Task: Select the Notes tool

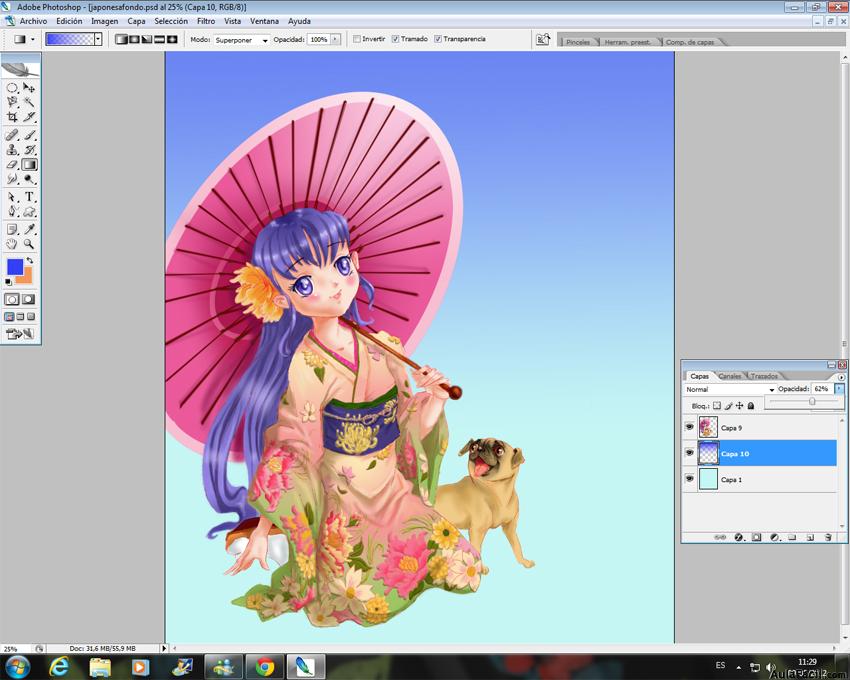Action: coord(12,229)
